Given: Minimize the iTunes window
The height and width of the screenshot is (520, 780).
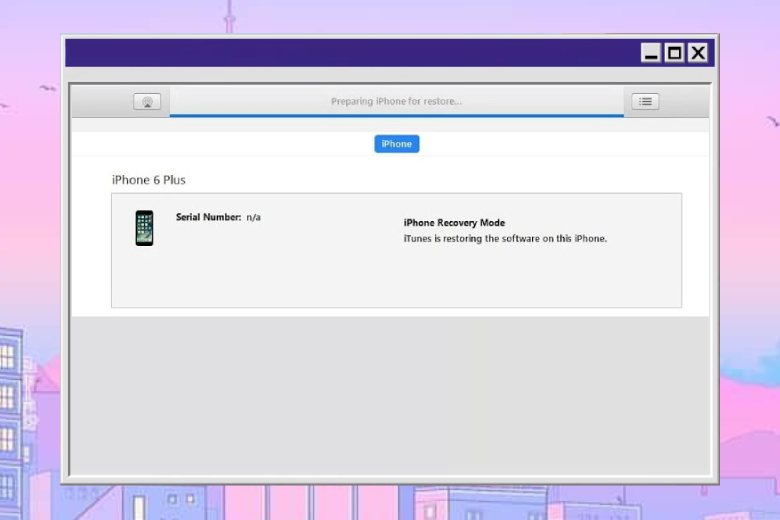Looking at the screenshot, I should 651,53.
